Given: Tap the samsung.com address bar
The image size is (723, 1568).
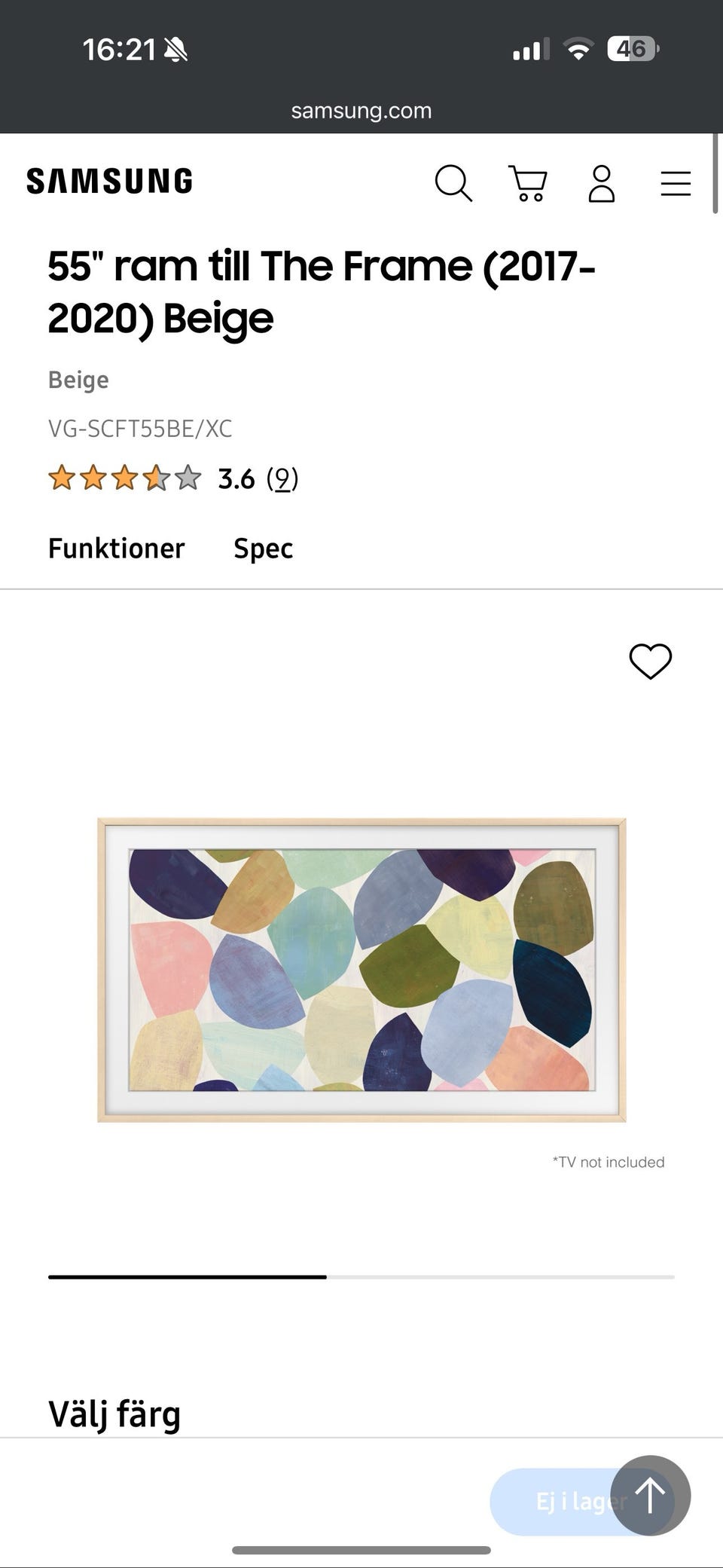Looking at the screenshot, I should [361, 110].
